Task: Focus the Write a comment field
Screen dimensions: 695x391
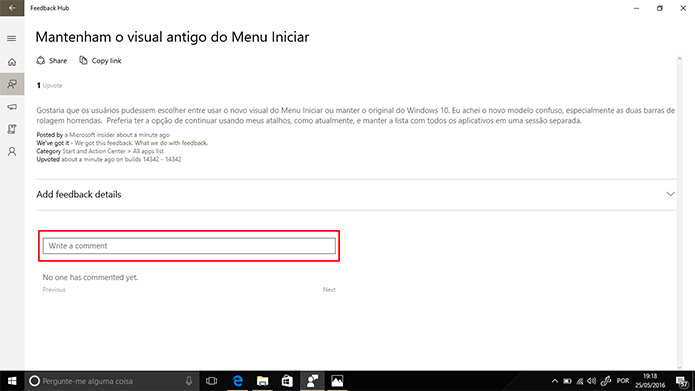Action: 189,246
